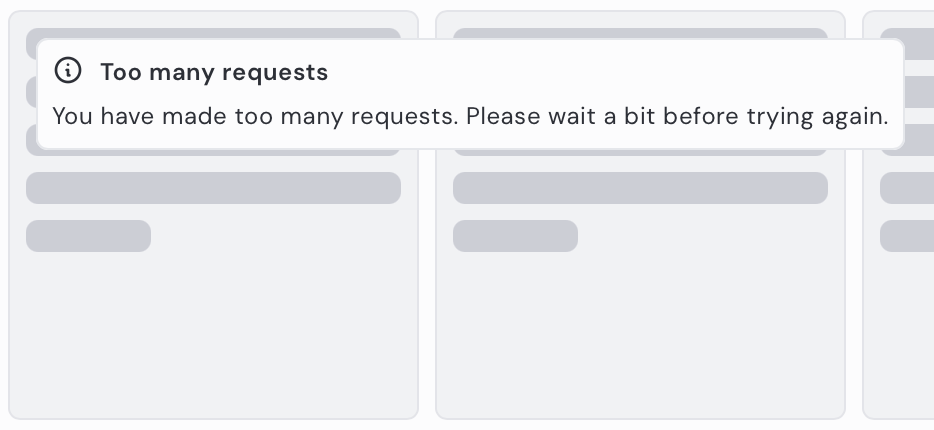
Task: Click third card's third placeholder bar beside toast
Action: click(920, 140)
